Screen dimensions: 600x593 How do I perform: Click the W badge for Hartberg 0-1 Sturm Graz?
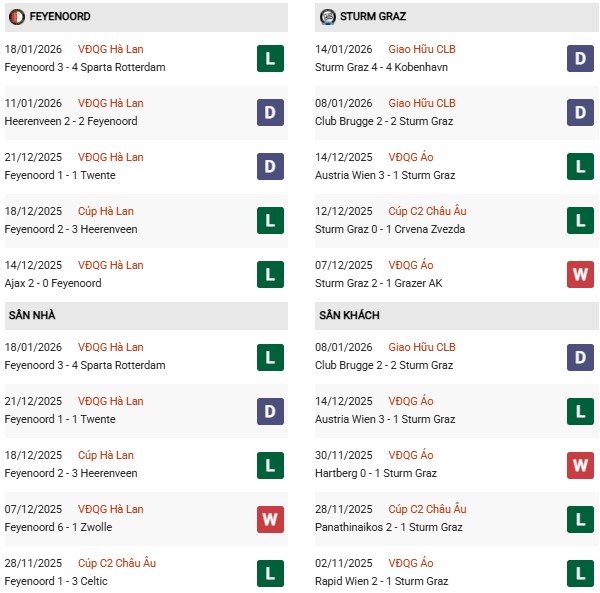point(580,464)
